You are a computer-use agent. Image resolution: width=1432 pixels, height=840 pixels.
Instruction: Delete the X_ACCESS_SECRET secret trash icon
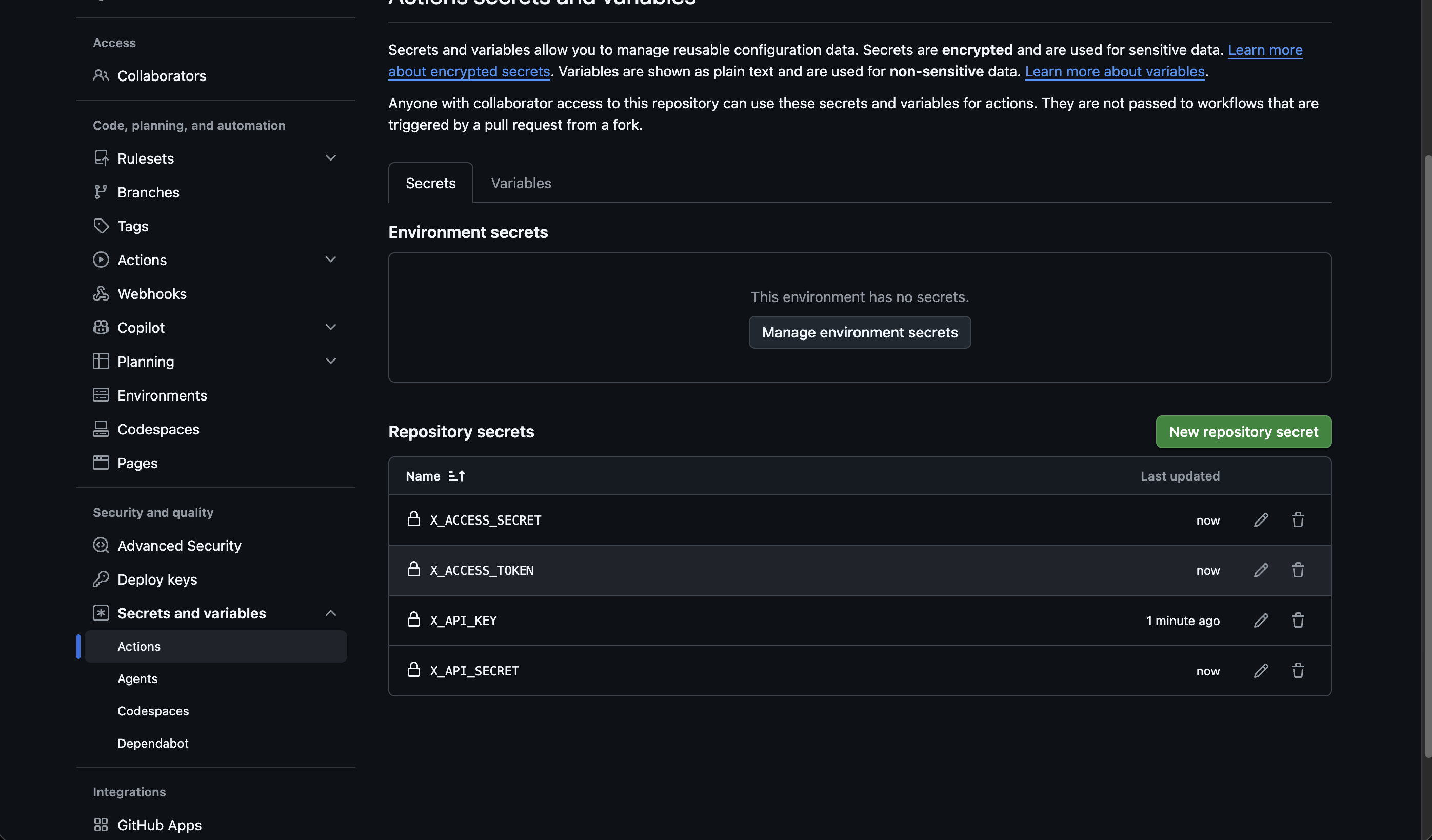1297,520
